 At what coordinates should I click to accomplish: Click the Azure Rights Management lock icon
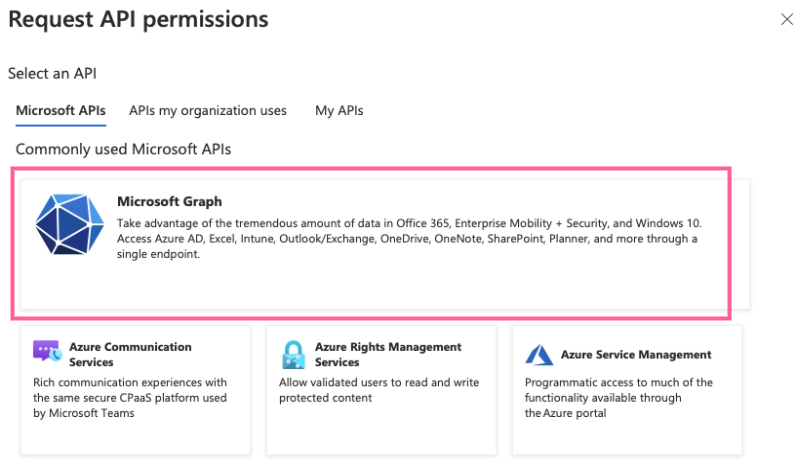tap(293, 354)
